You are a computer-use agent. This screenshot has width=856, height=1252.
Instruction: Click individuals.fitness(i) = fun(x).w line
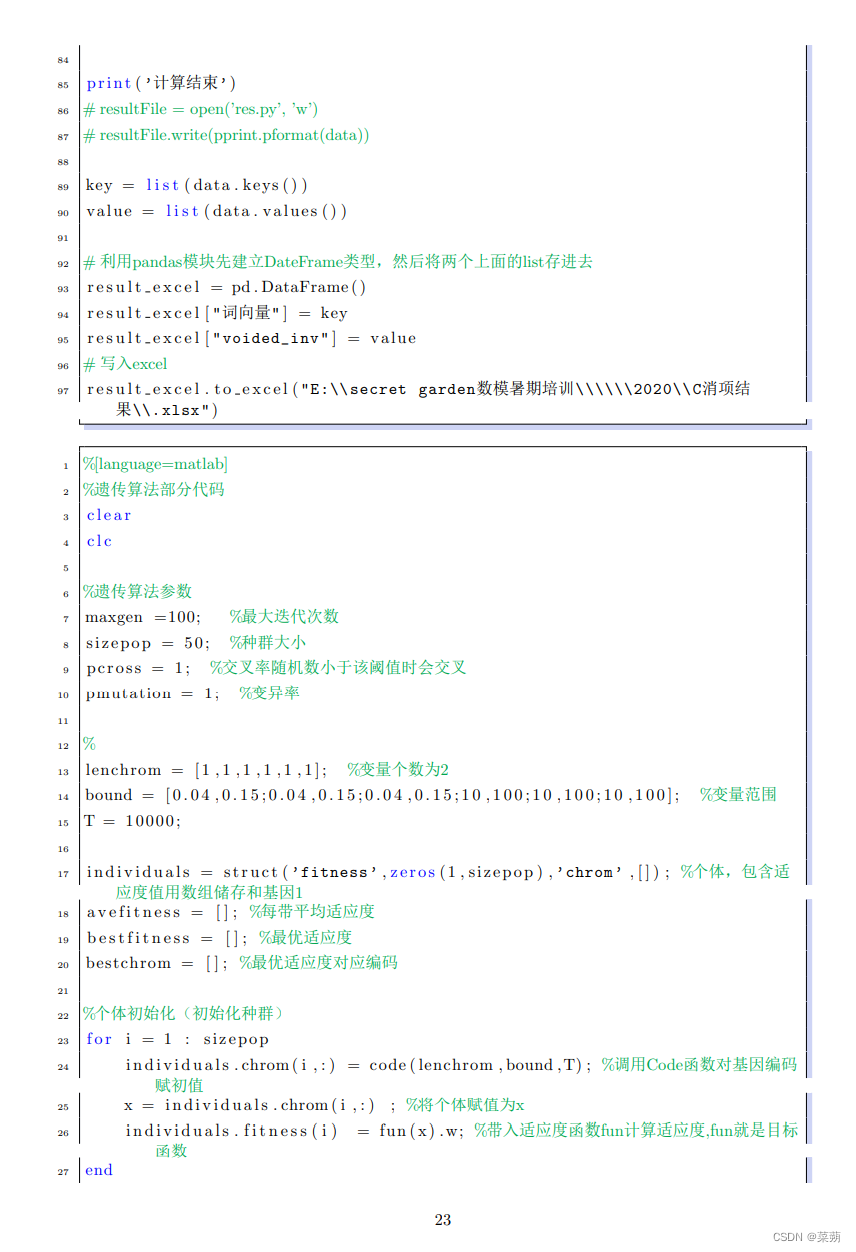coord(461,1140)
